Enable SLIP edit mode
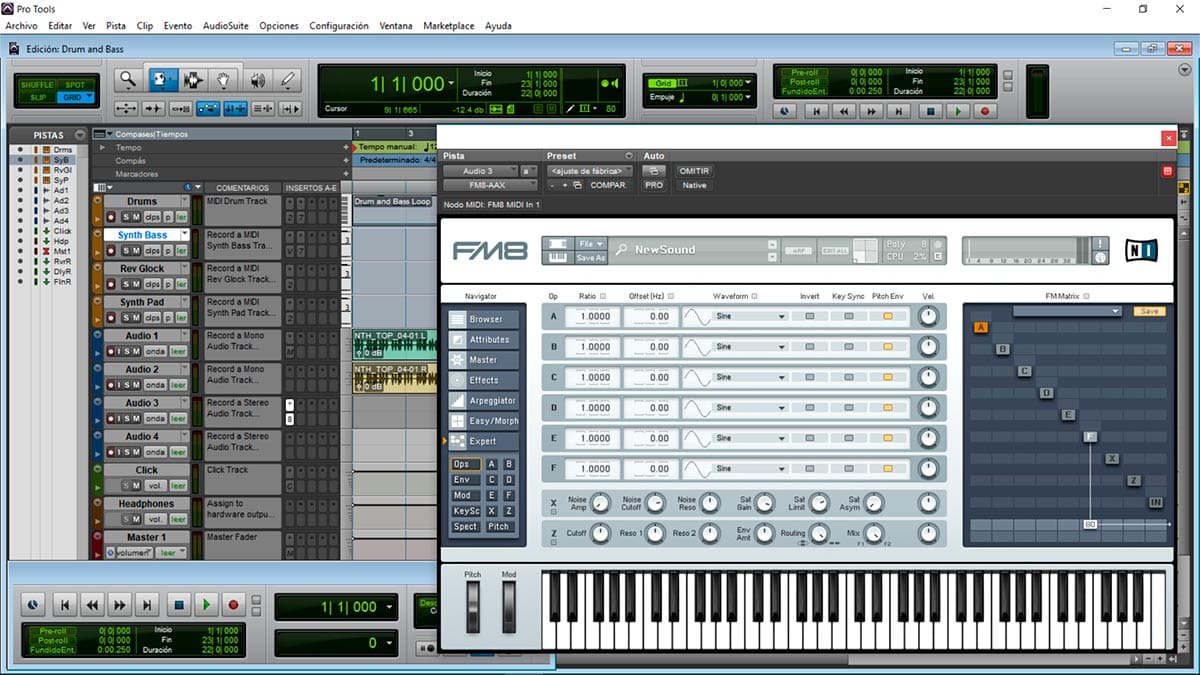 coord(39,97)
